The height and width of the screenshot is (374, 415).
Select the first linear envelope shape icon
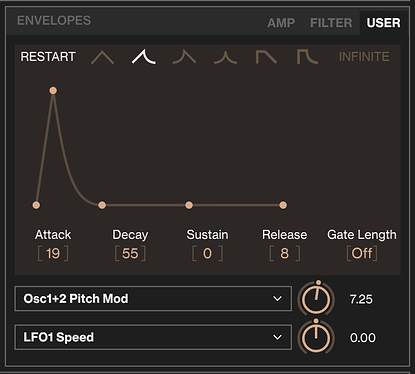(x=103, y=57)
